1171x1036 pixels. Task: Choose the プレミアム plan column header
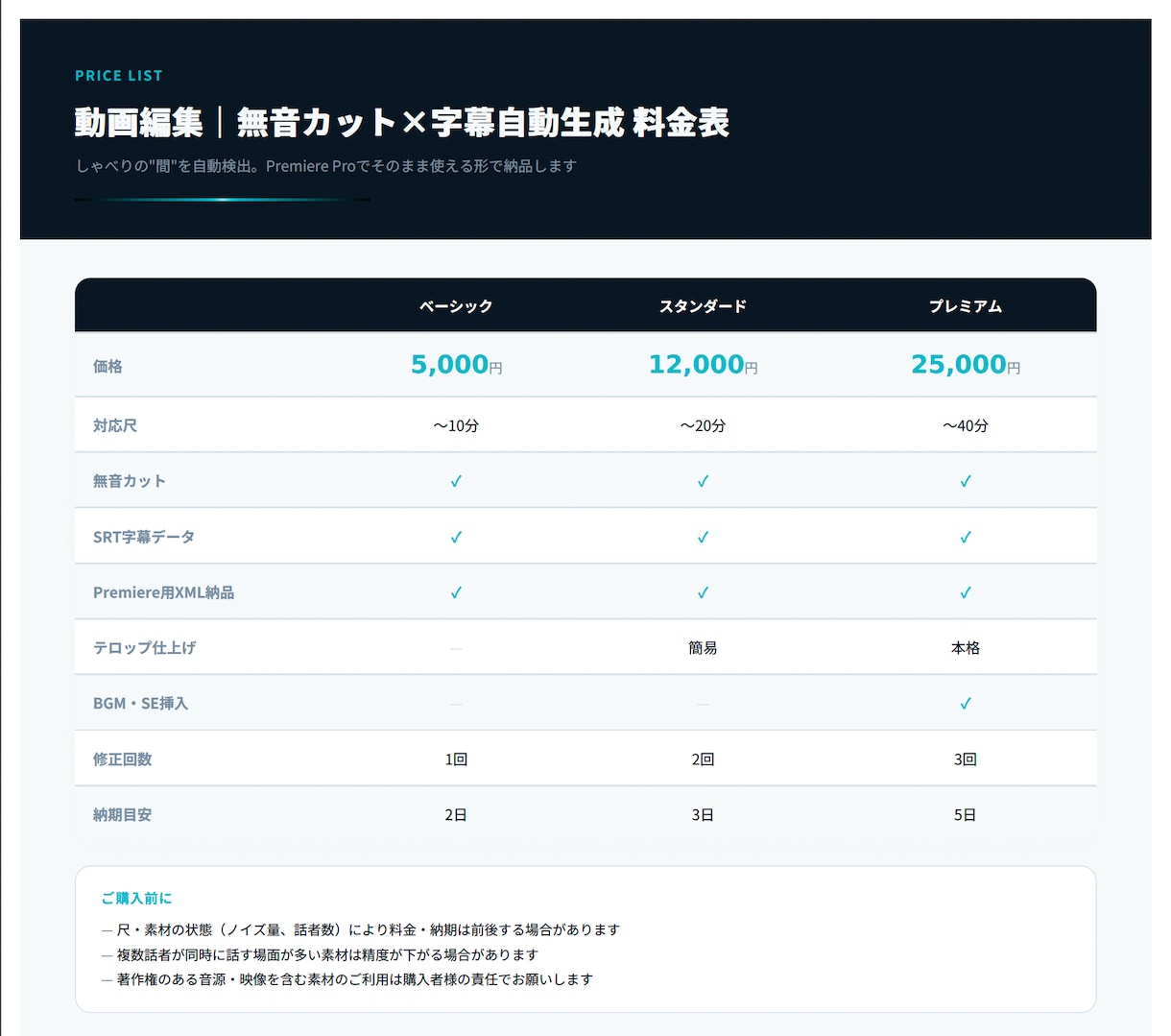[x=966, y=306]
